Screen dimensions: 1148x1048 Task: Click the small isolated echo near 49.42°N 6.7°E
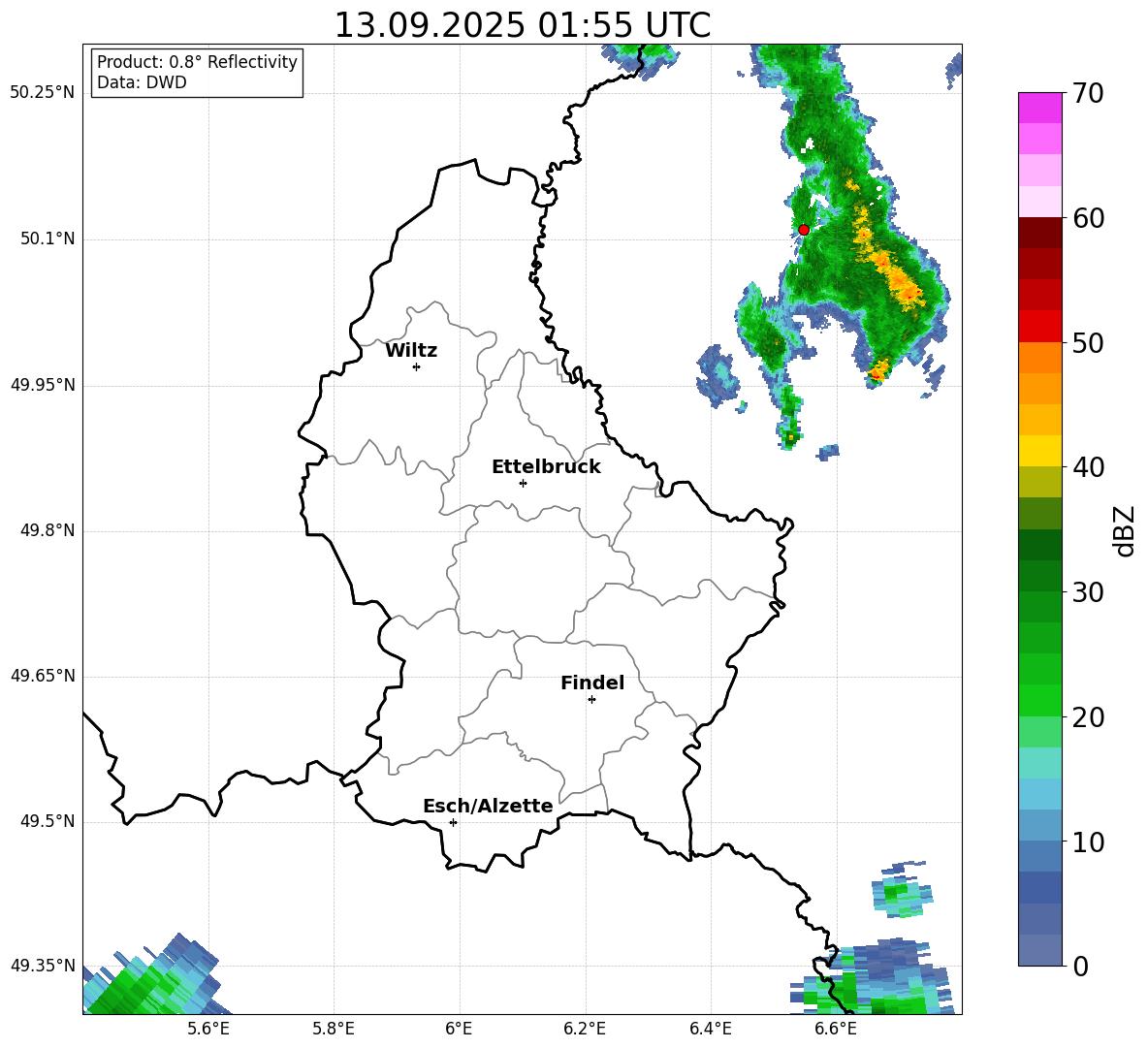pyautogui.click(x=902, y=889)
